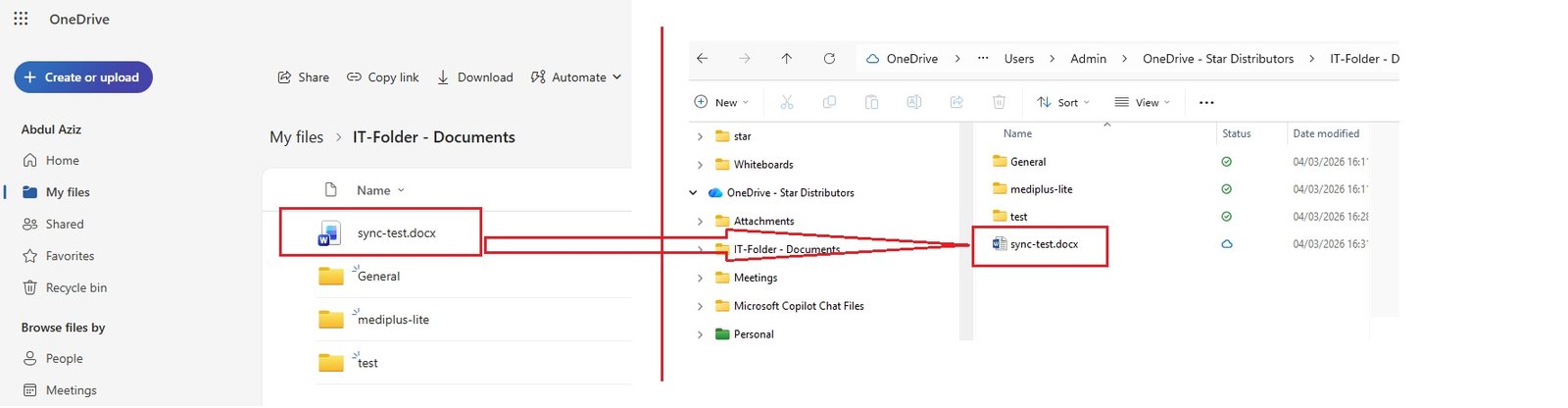Open sync-test.docx in OneDrive web list

click(x=396, y=233)
